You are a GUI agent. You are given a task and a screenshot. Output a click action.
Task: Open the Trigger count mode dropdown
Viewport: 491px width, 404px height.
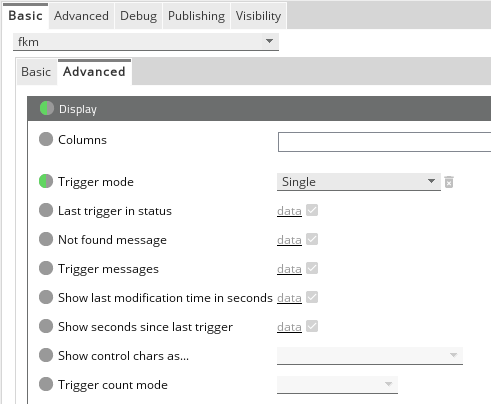(337, 385)
